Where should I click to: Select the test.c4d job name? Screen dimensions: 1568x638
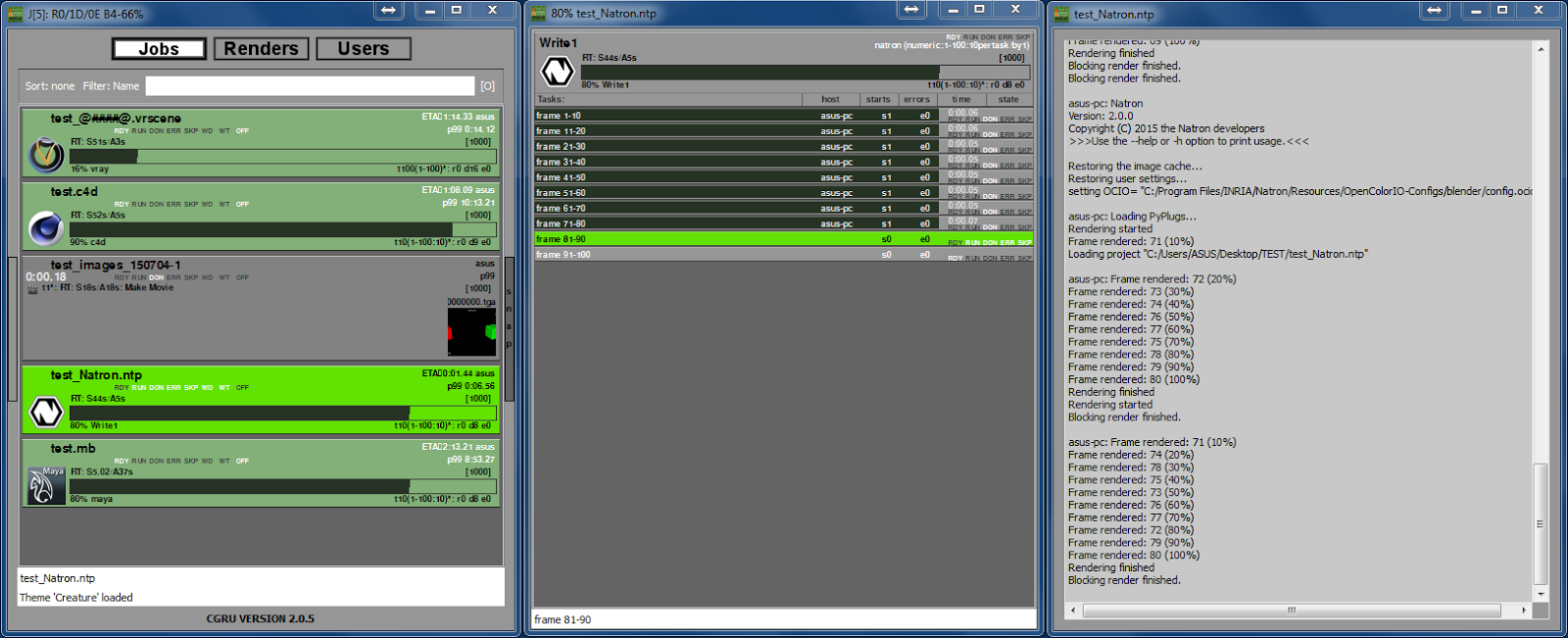click(x=74, y=192)
